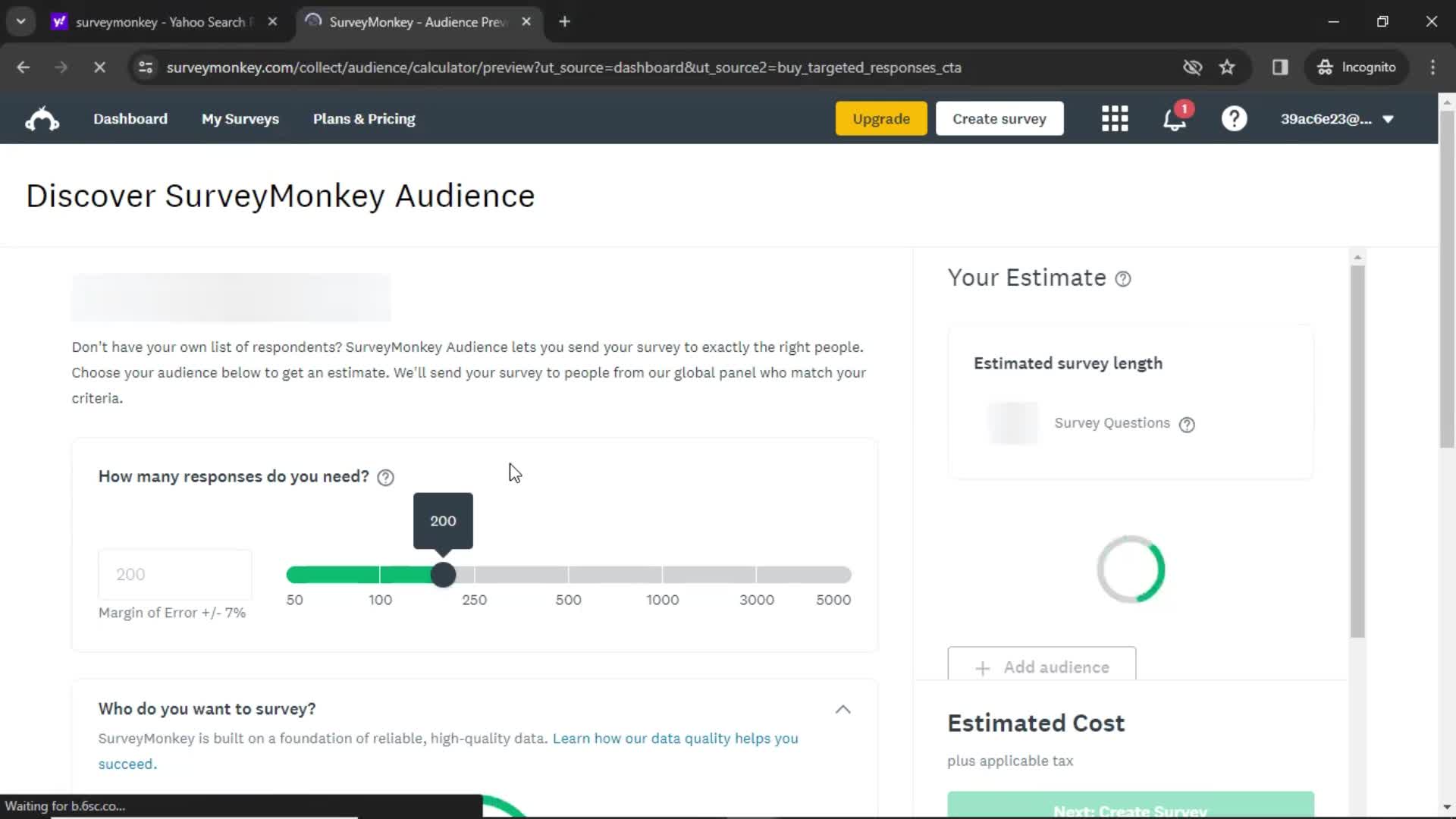Click the 'Create survey' button
Viewport: 1456px width, 819px height.
click(998, 118)
